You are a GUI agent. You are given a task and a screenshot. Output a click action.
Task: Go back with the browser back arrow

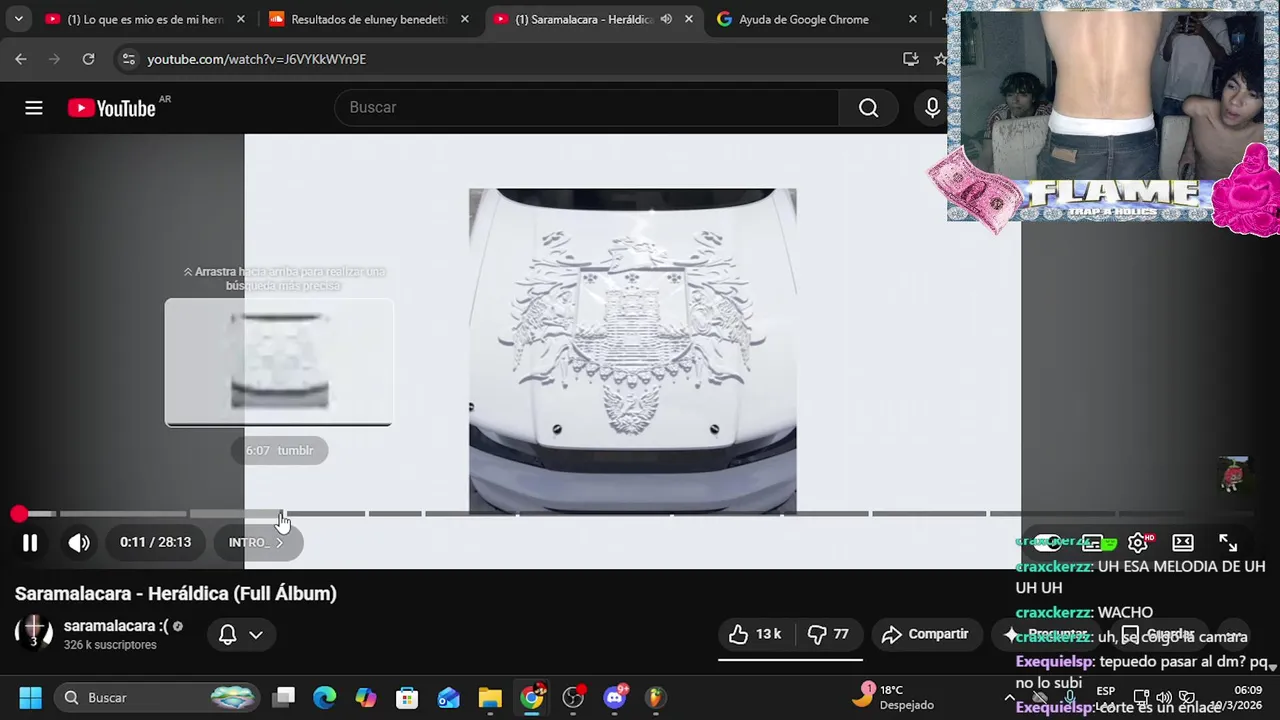(21, 59)
